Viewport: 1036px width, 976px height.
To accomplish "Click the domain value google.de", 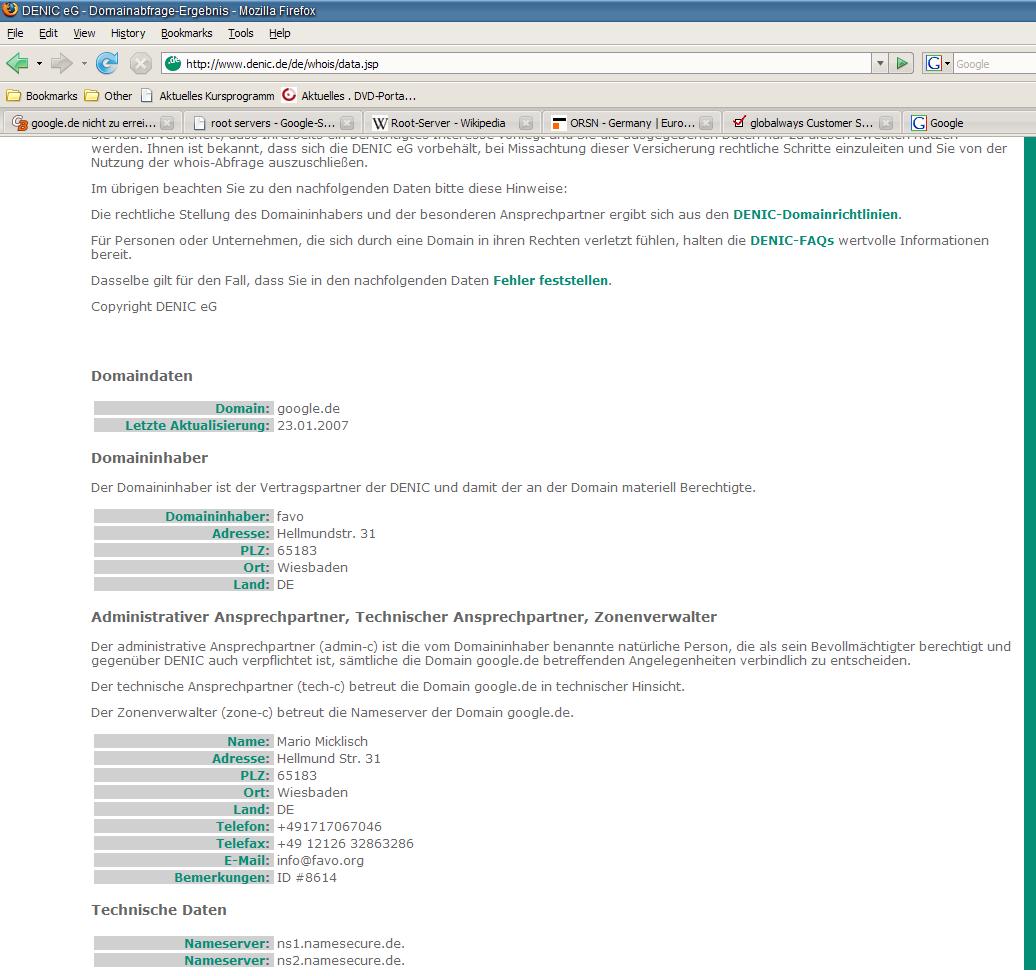I will click(x=309, y=408).
